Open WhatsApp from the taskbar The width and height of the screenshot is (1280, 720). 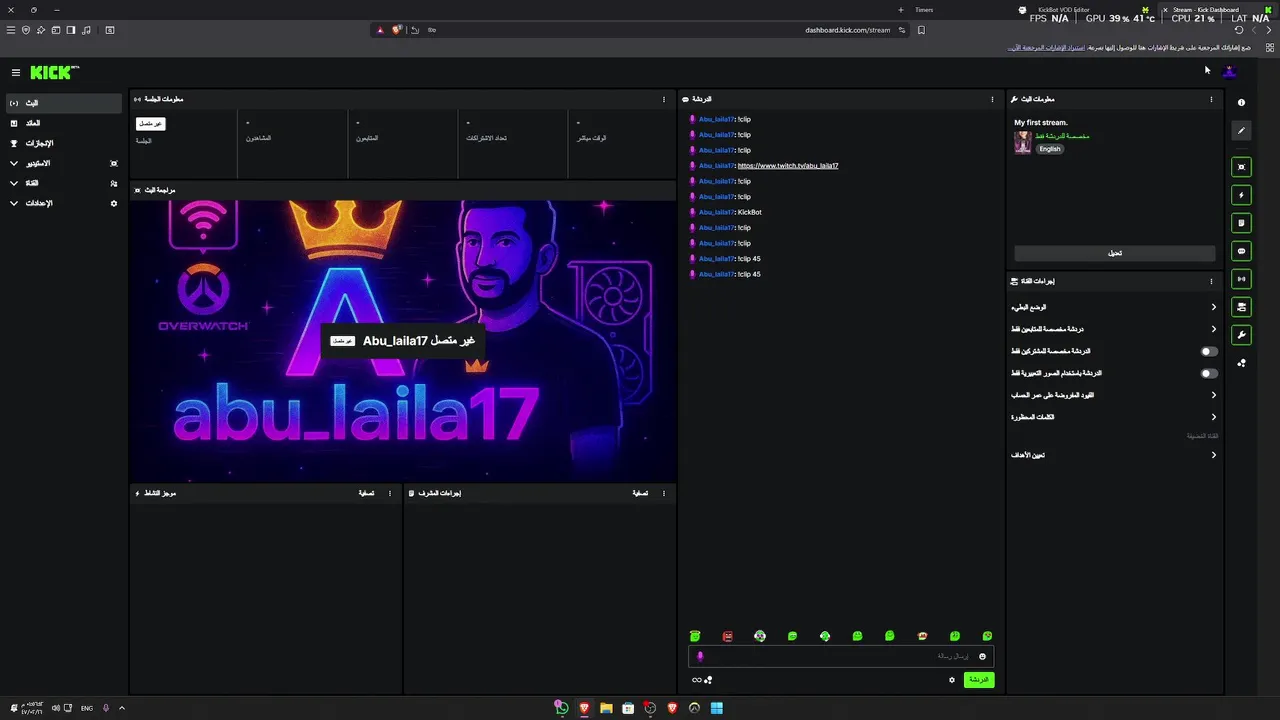(x=562, y=708)
